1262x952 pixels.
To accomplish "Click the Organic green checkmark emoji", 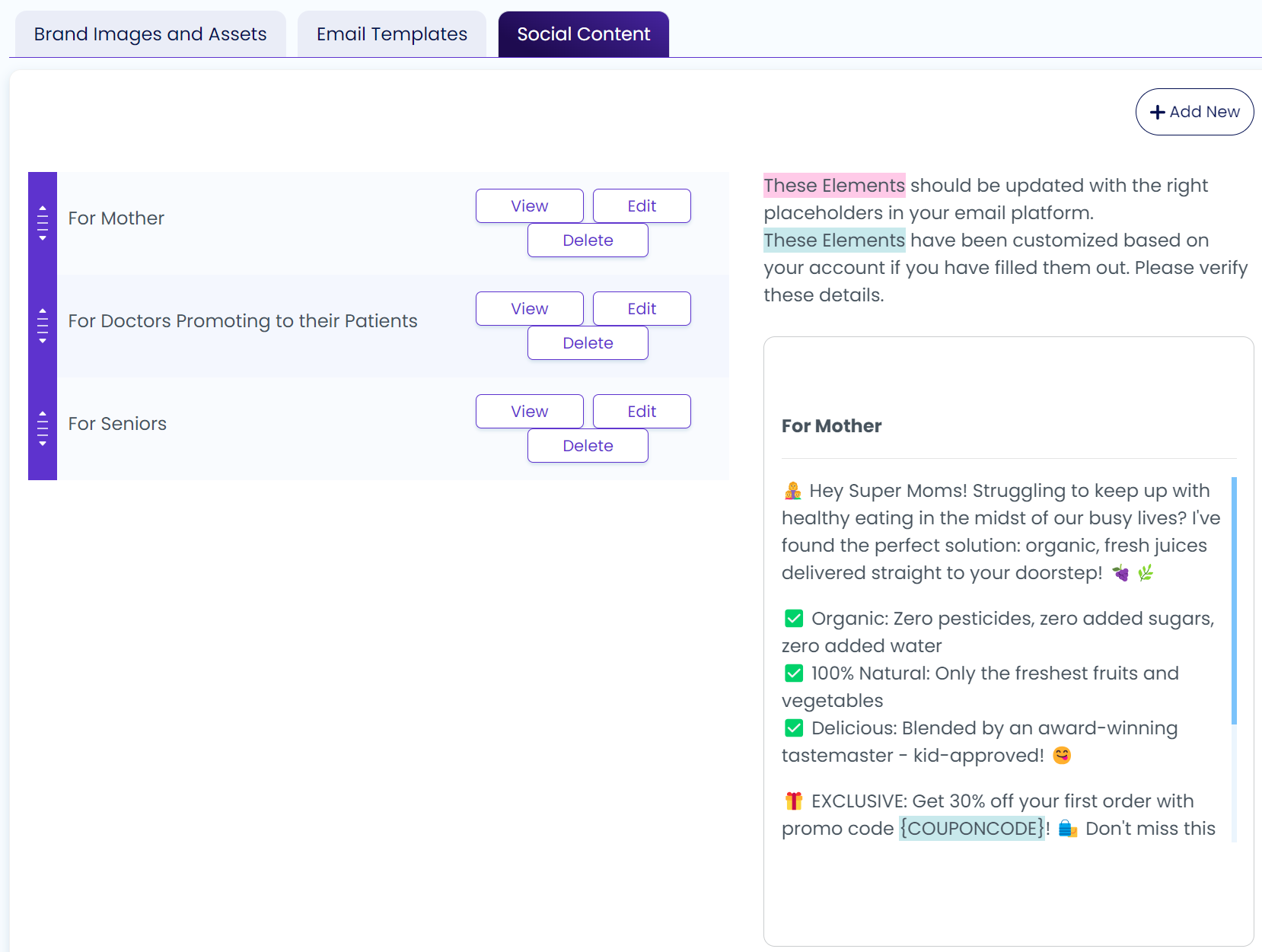I will pyautogui.click(x=794, y=619).
